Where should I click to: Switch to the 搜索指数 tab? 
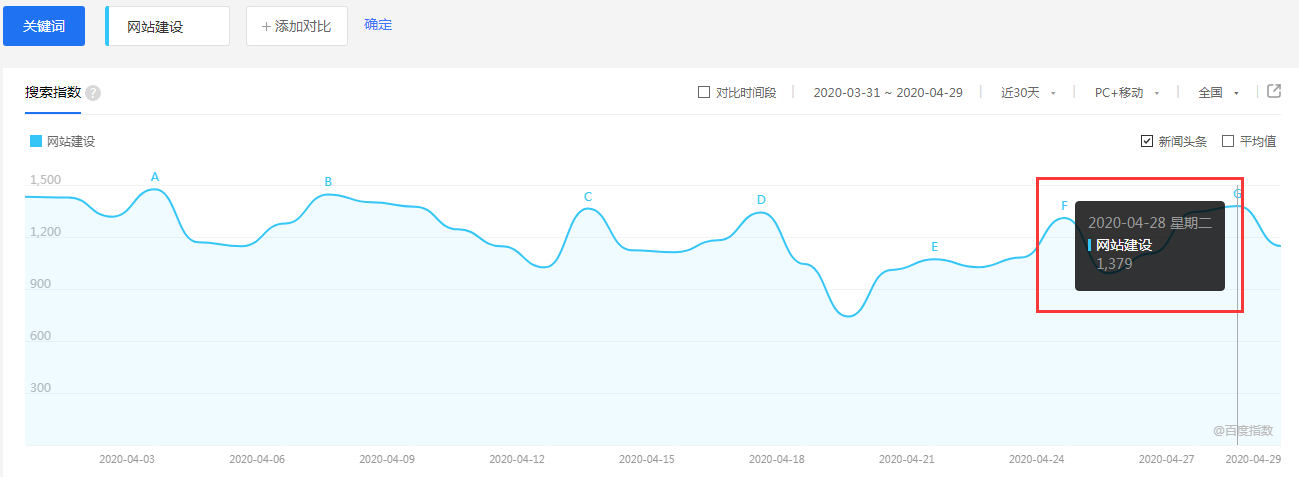tap(53, 92)
